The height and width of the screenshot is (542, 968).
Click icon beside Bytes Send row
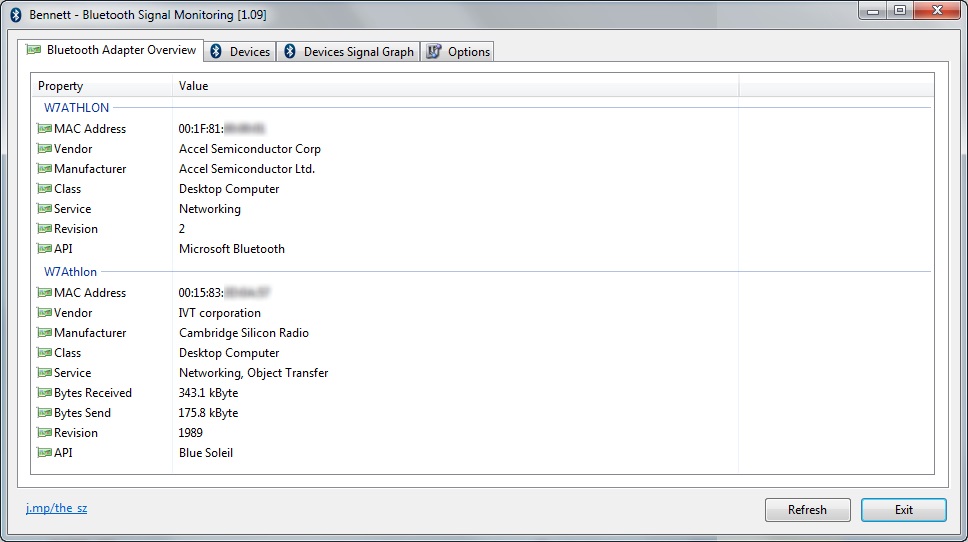tap(44, 412)
